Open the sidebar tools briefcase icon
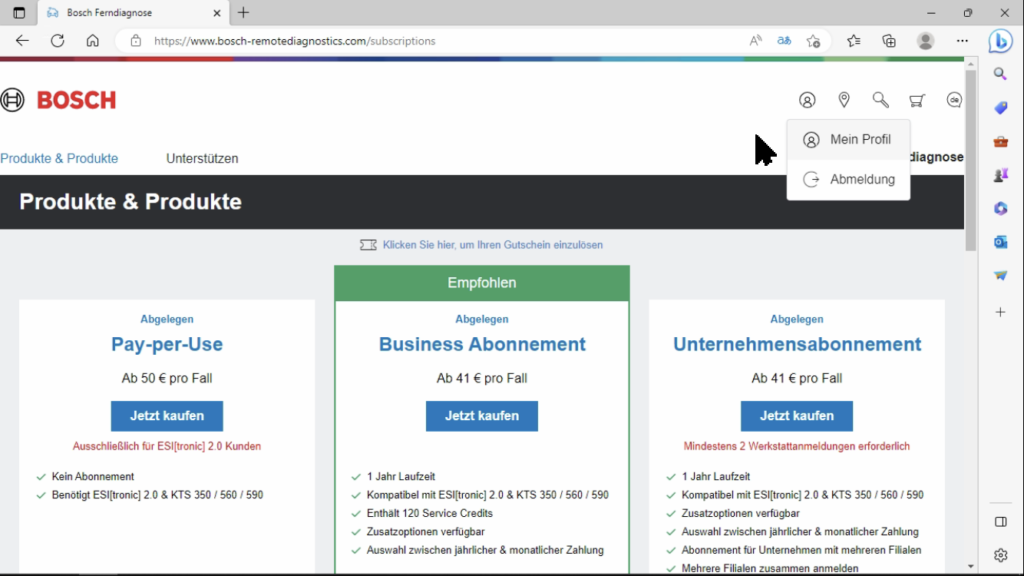This screenshot has width=1024, height=576. click(1000, 142)
